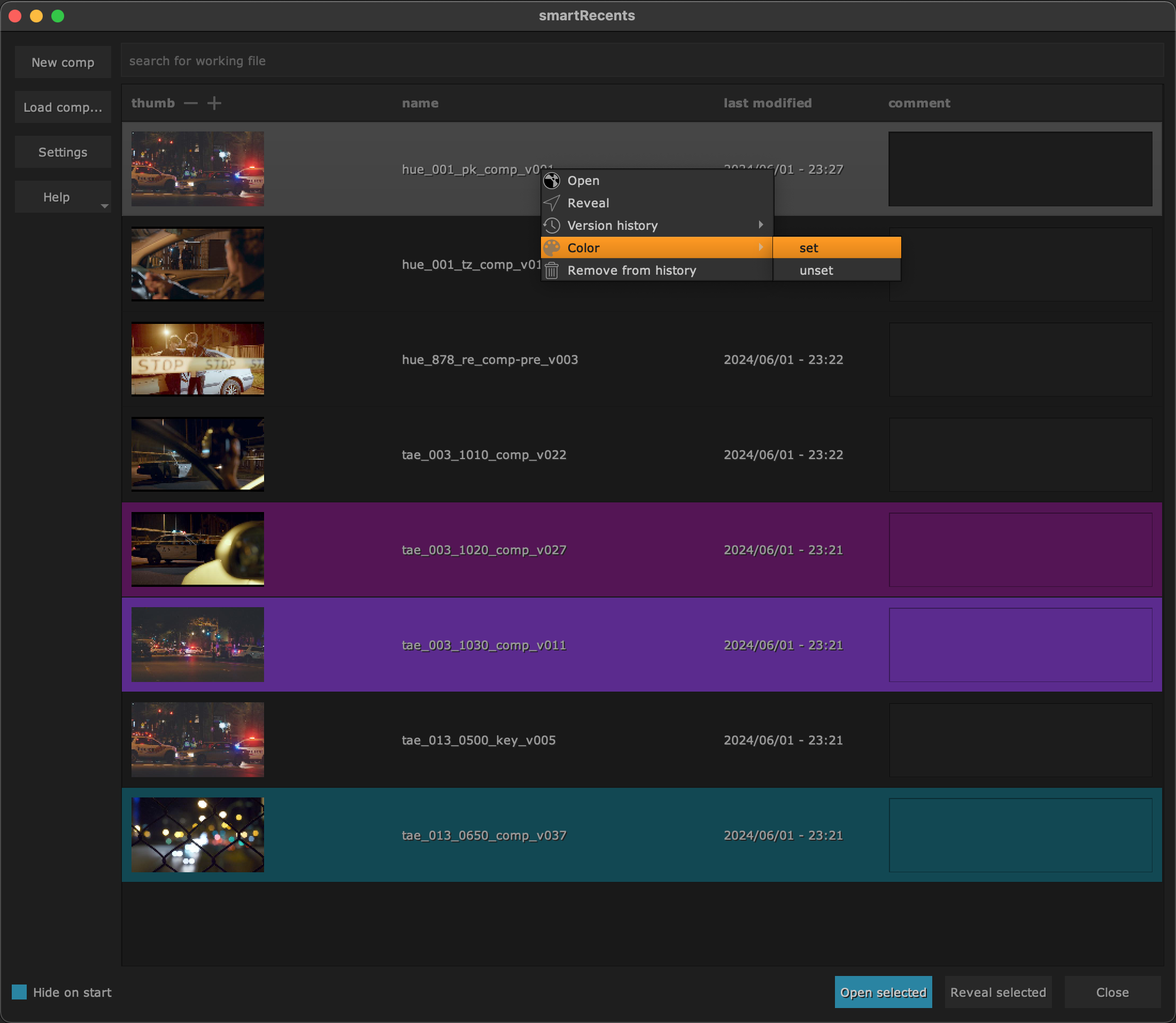The height and width of the screenshot is (1023, 1176).
Task: Open the Help dropdown button
Action: point(63,198)
